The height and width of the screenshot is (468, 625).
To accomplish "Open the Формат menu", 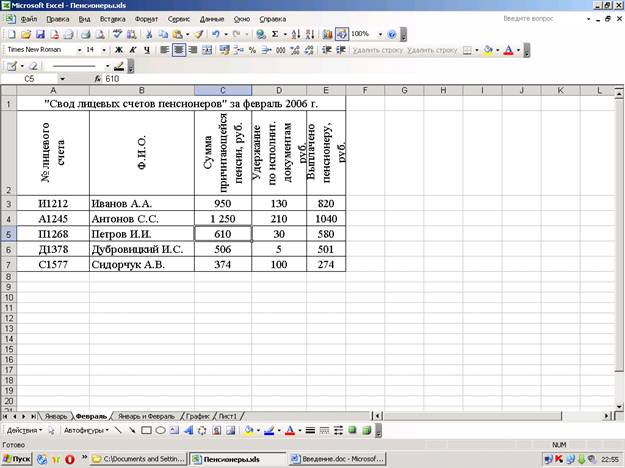I will tap(145, 19).
